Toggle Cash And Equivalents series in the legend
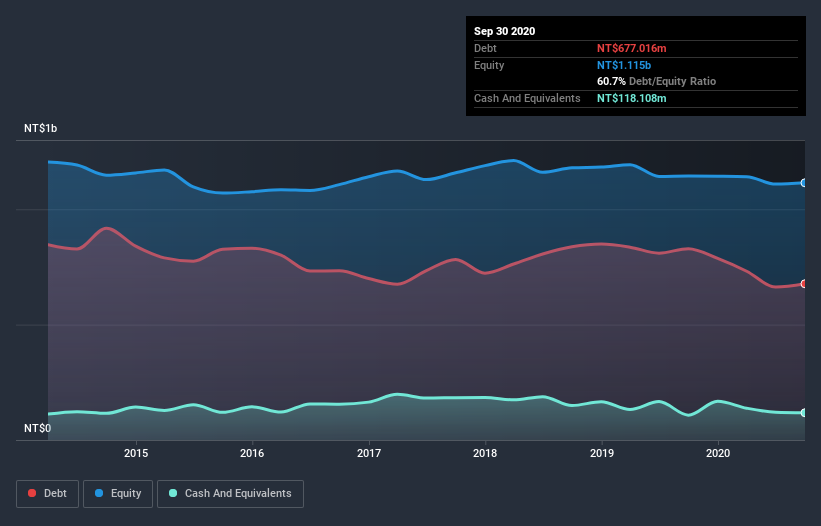The width and height of the screenshot is (821, 526). (x=230, y=494)
